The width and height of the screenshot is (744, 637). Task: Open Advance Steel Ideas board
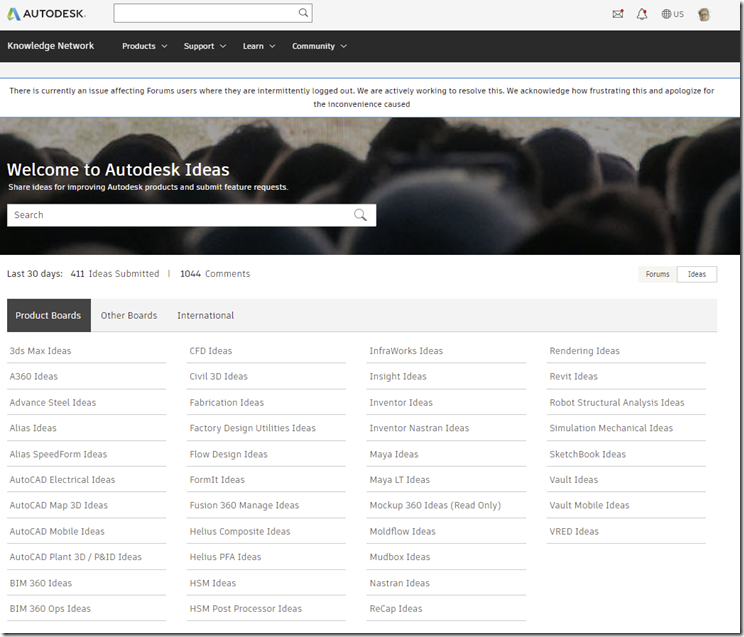click(x=53, y=403)
